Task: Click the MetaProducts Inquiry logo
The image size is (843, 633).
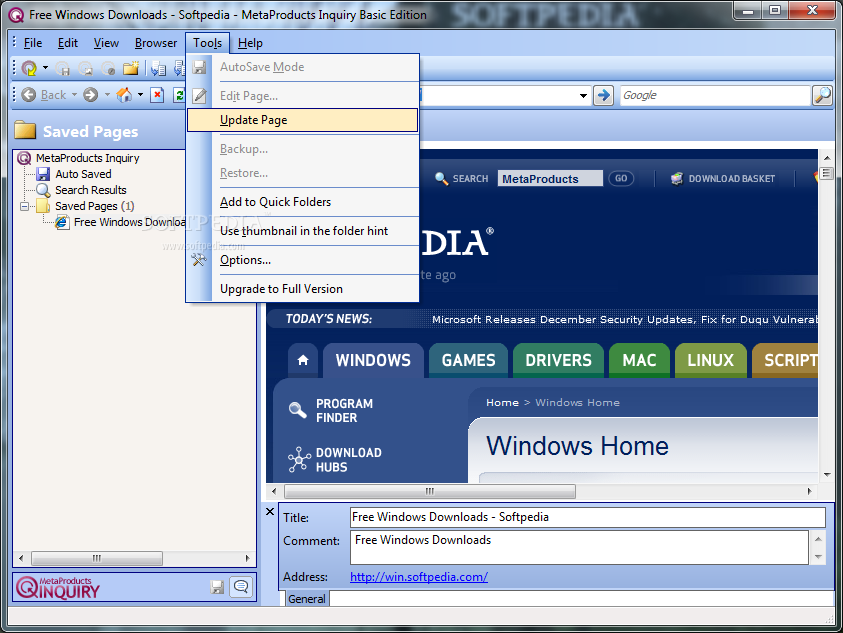Action: coord(58,587)
